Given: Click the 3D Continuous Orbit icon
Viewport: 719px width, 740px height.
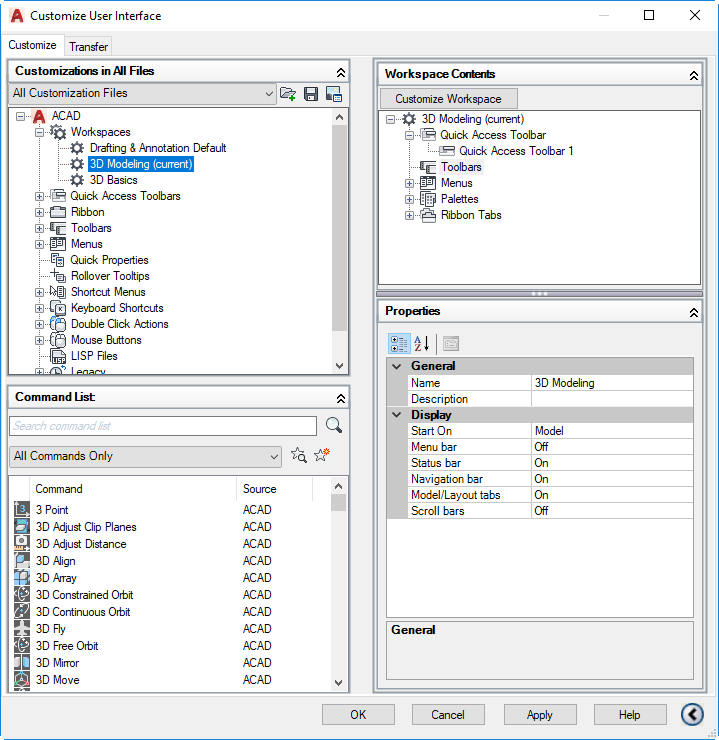Looking at the screenshot, I should click(22, 611).
